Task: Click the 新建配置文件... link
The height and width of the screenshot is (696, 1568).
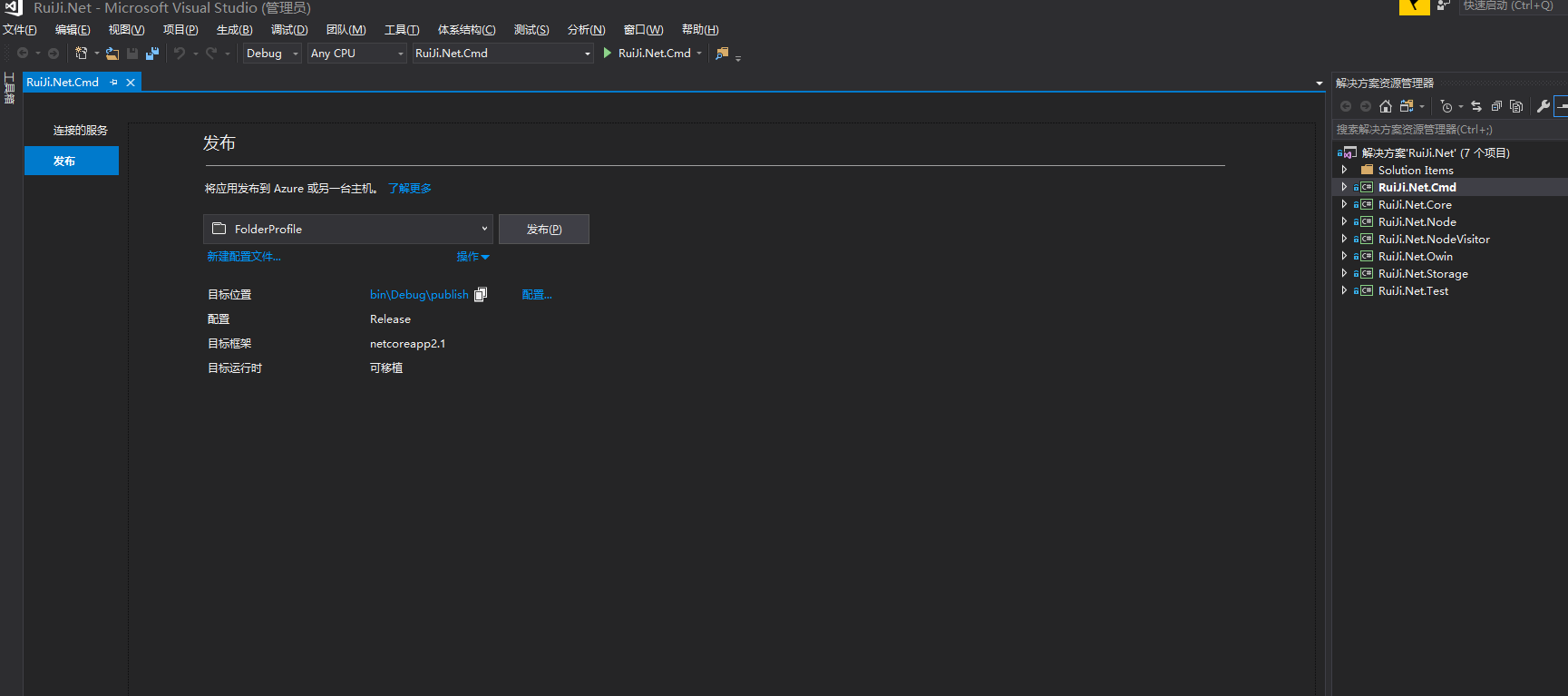Action: [244, 257]
